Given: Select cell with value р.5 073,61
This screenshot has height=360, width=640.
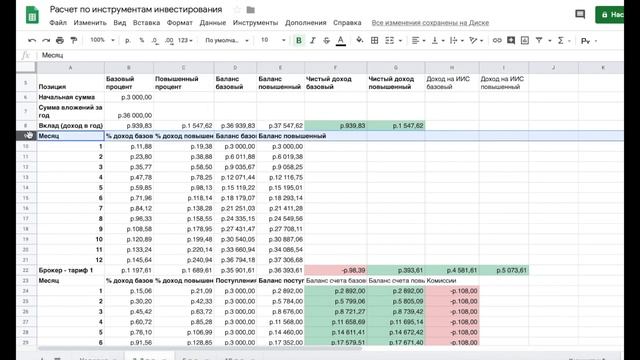Looking at the screenshot, I should tap(504, 270).
